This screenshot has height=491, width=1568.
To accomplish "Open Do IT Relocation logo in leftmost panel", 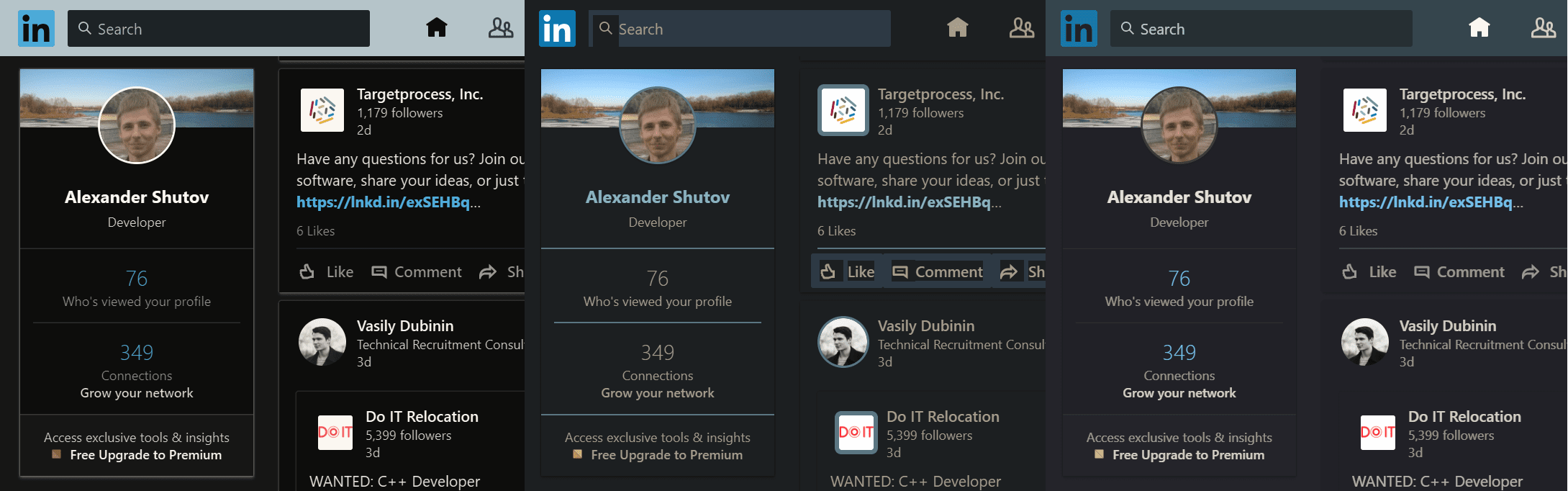I will pyautogui.click(x=335, y=432).
